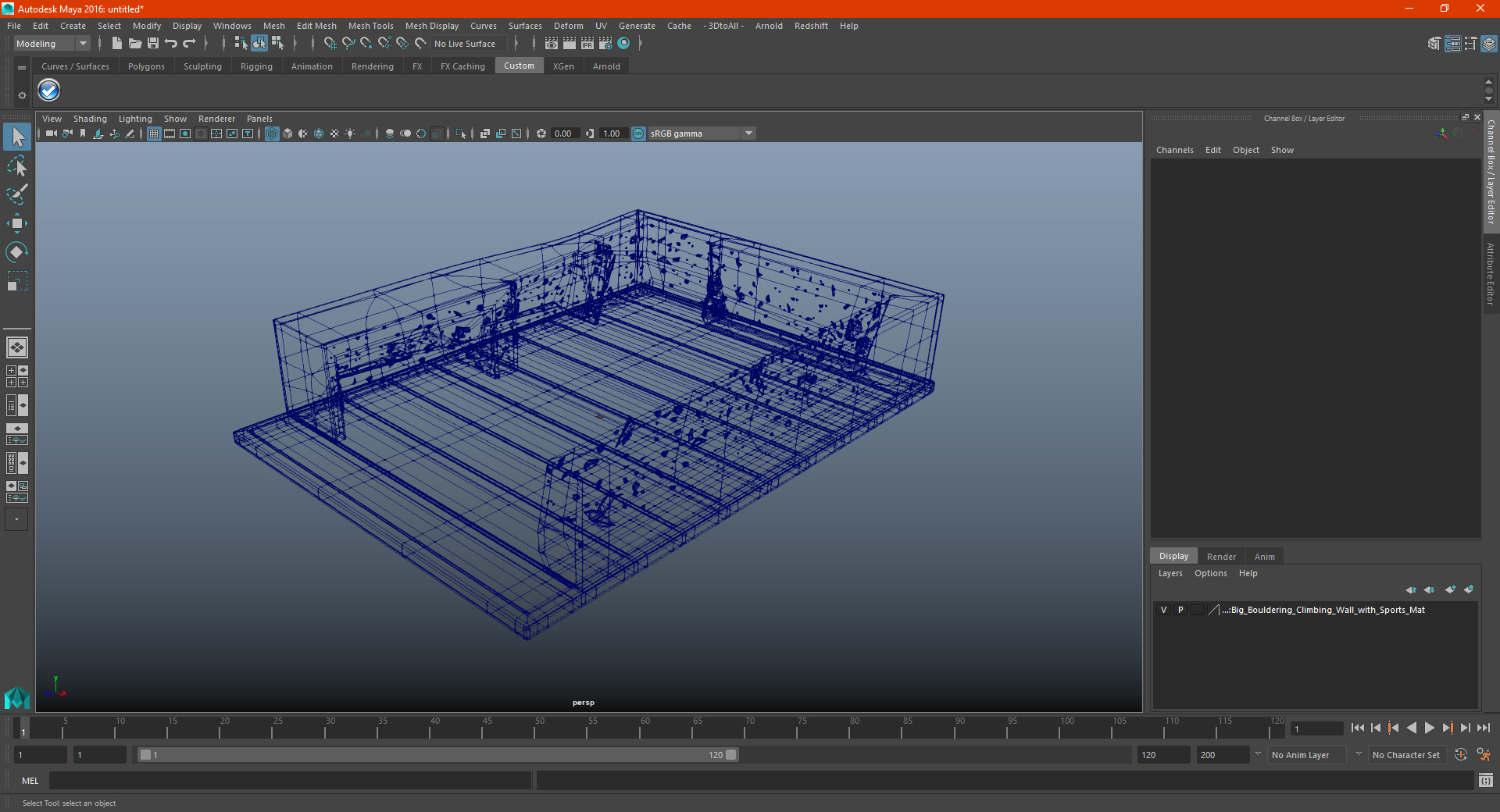
Task: Toggle film gate in viewport
Action: (170, 134)
